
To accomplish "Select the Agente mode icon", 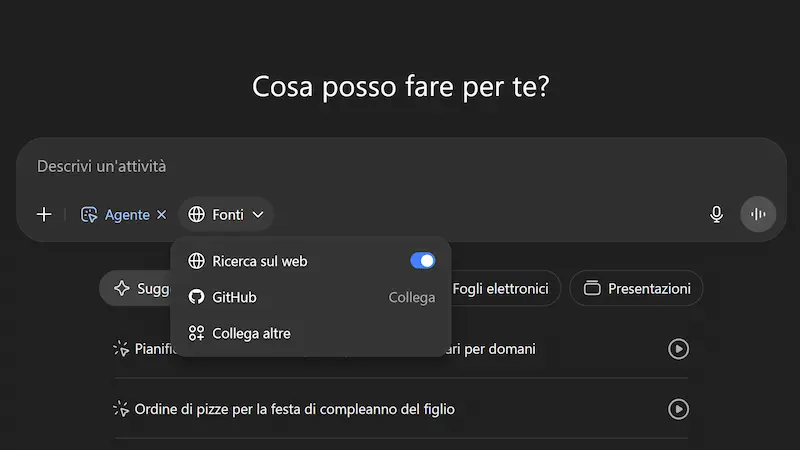I will click(89, 215).
